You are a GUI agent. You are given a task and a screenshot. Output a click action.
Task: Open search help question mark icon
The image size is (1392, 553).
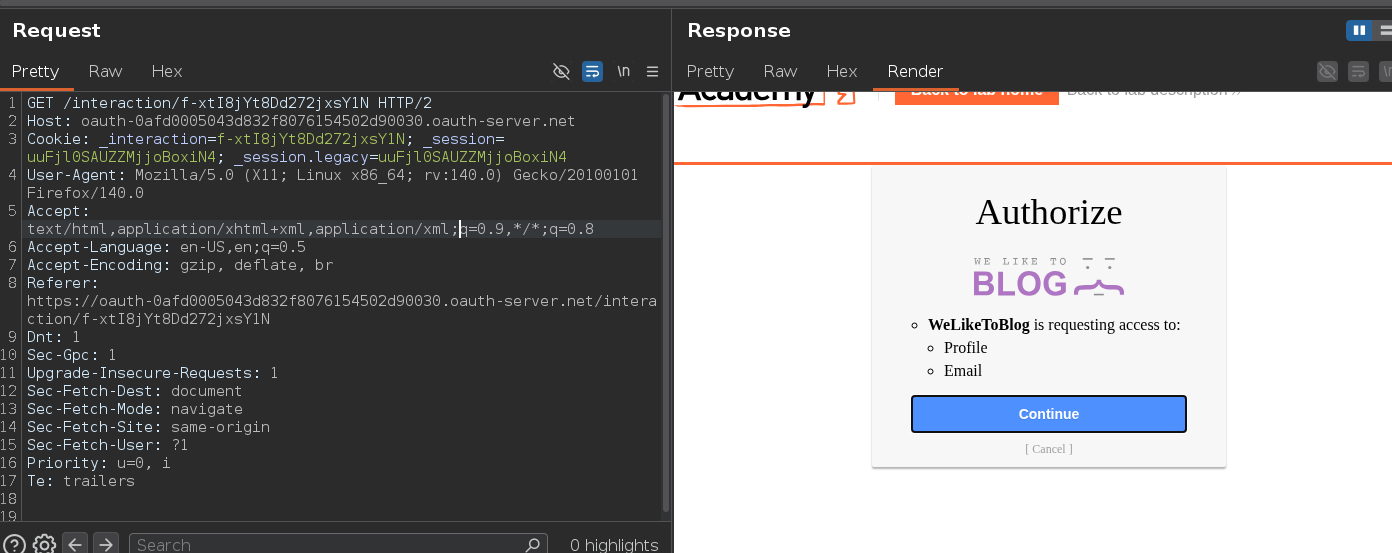pyautogui.click(x=14, y=544)
